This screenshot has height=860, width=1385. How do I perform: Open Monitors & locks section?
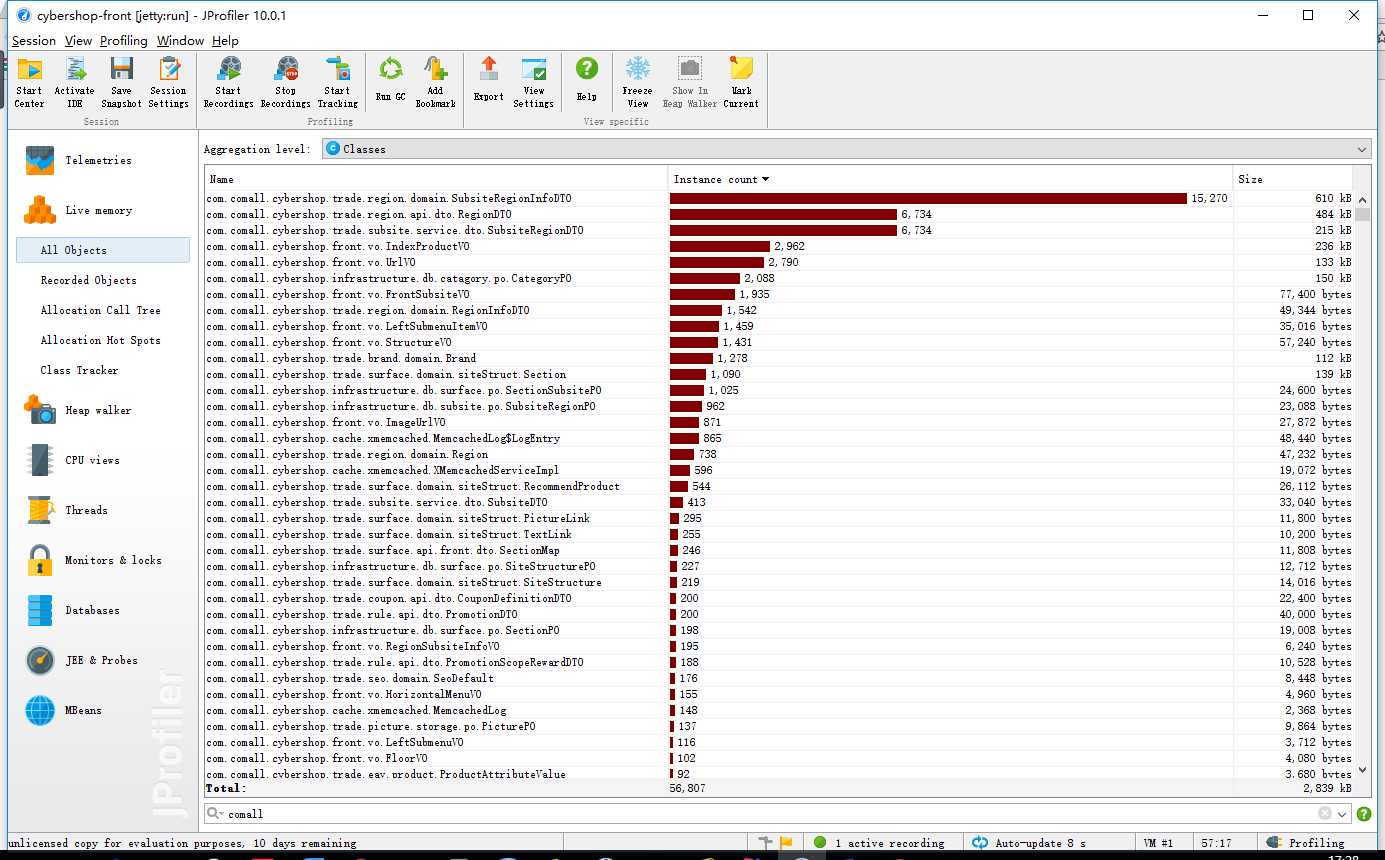pyautogui.click(x=112, y=560)
